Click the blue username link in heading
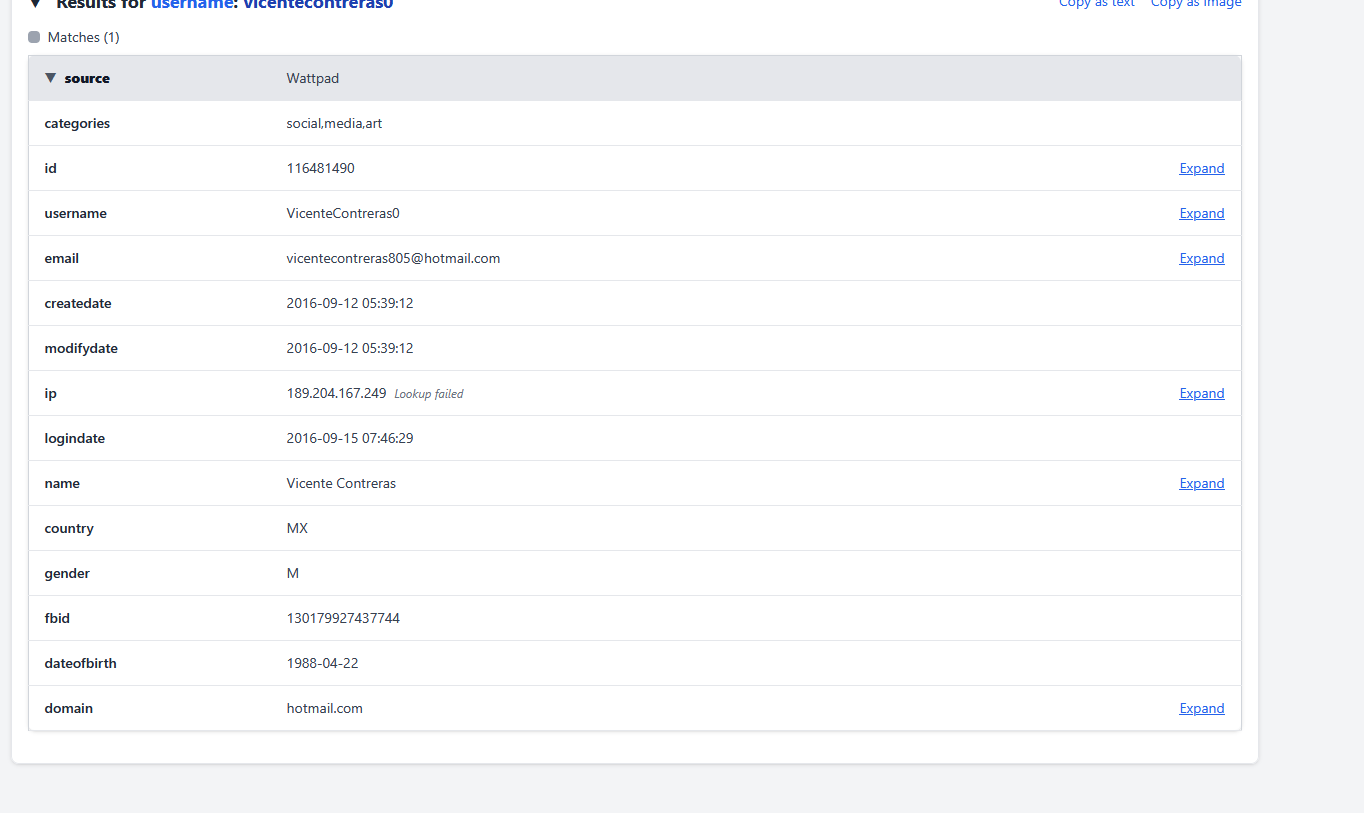Screen dimensions: 1364x813 coord(191,4)
